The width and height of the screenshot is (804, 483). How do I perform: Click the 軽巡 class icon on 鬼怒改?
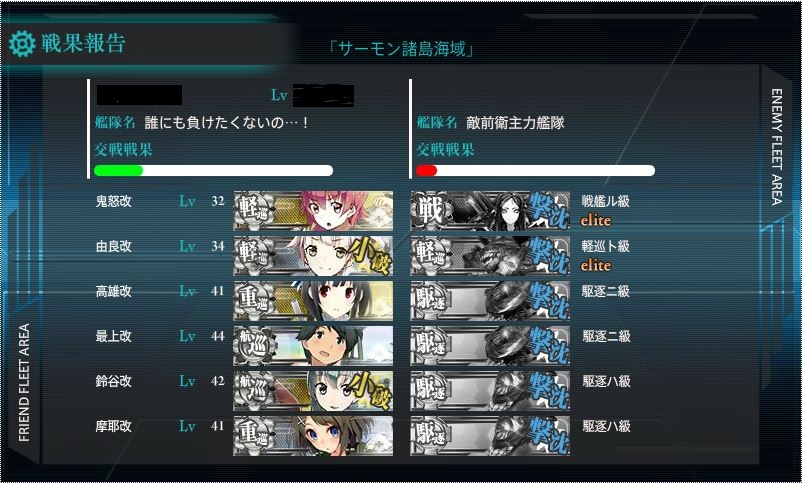click(x=253, y=210)
